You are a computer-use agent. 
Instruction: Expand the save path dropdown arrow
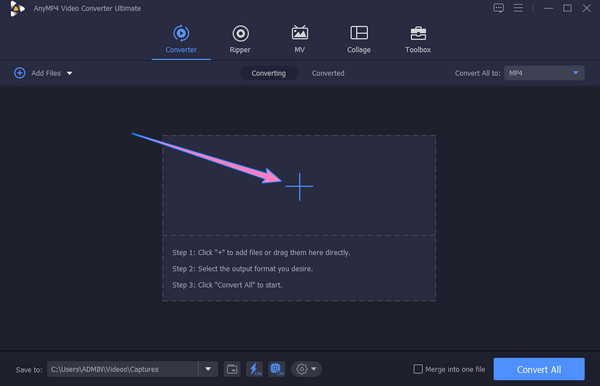click(x=208, y=369)
